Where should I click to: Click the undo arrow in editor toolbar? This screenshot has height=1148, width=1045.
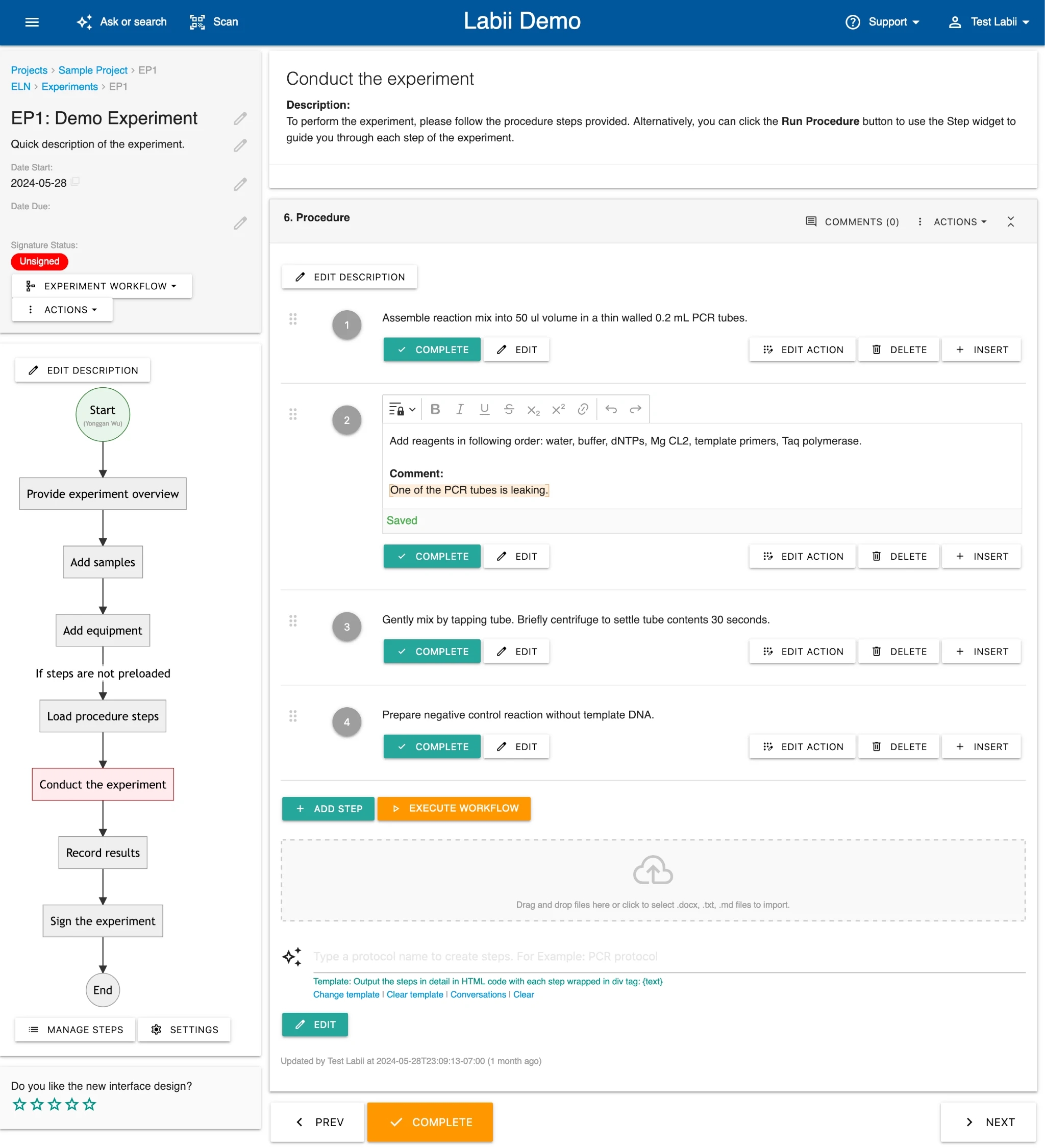point(611,409)
